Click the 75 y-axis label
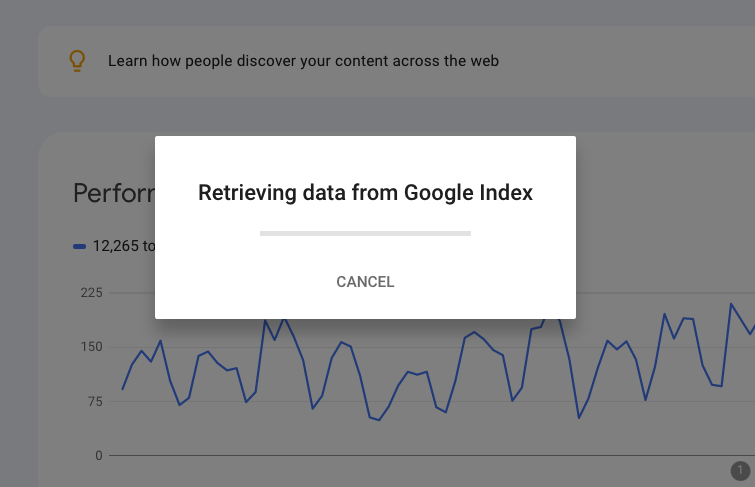Screen dimensions: 755x487 click(x=94, y=401)
